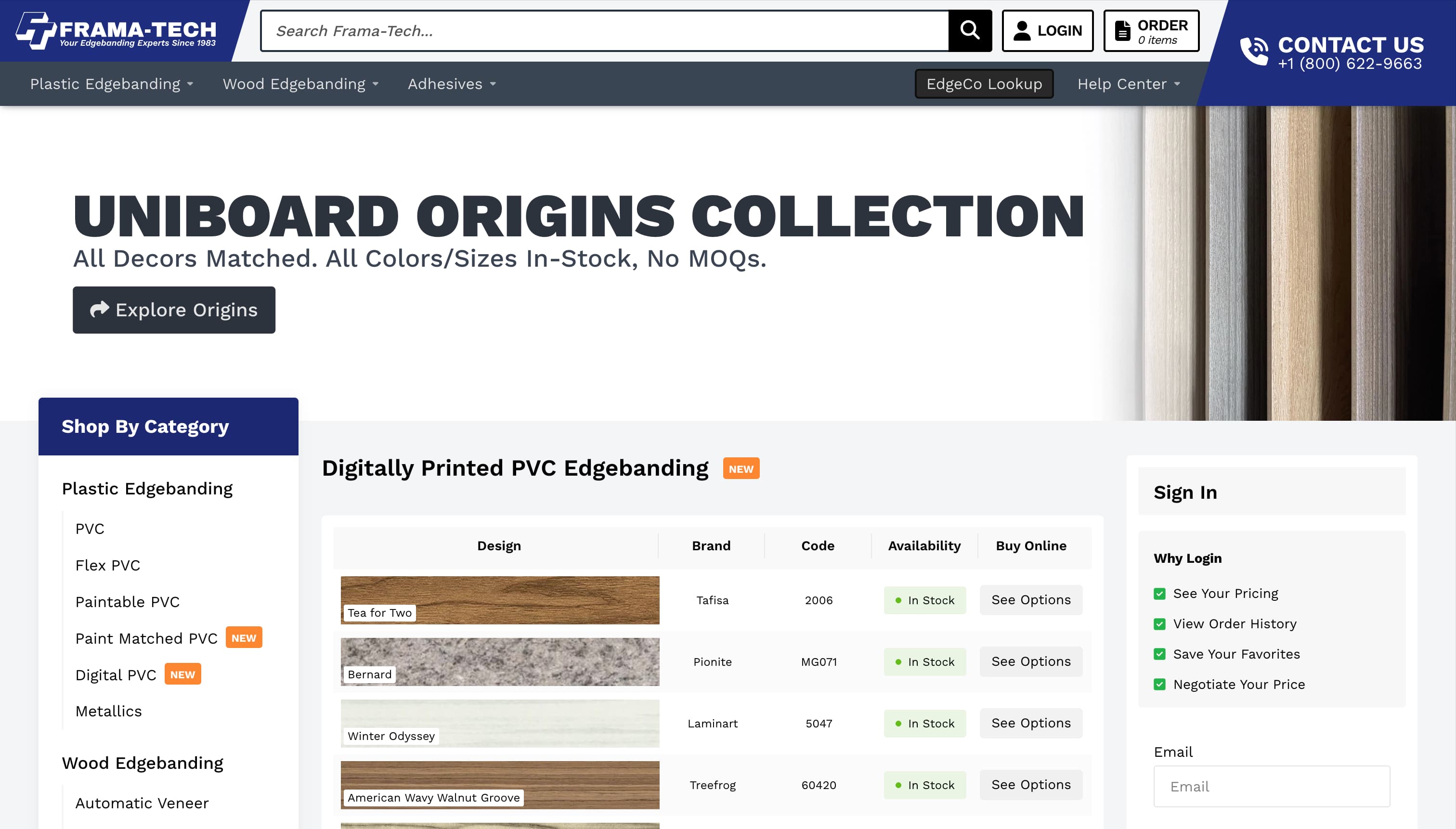Expand the Wood Edgebanding nav dropdown
This screenshot has width=1456, height=829.
point(300,84)
